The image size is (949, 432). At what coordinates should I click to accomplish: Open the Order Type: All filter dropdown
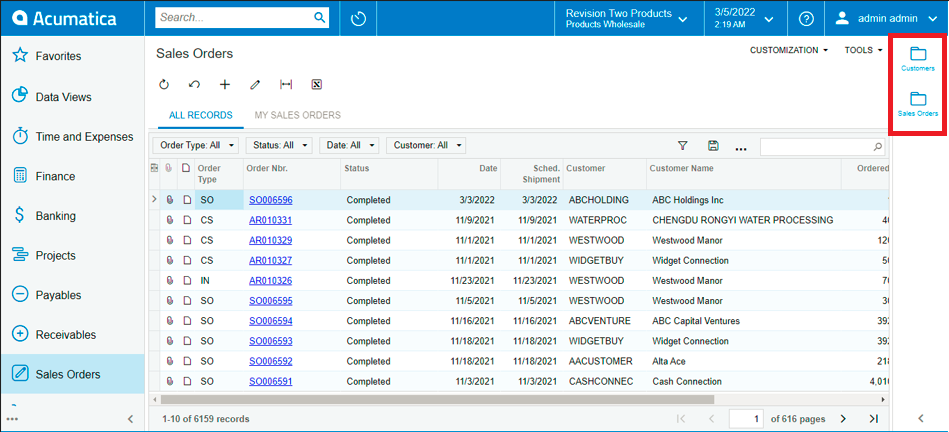point(196,145)
